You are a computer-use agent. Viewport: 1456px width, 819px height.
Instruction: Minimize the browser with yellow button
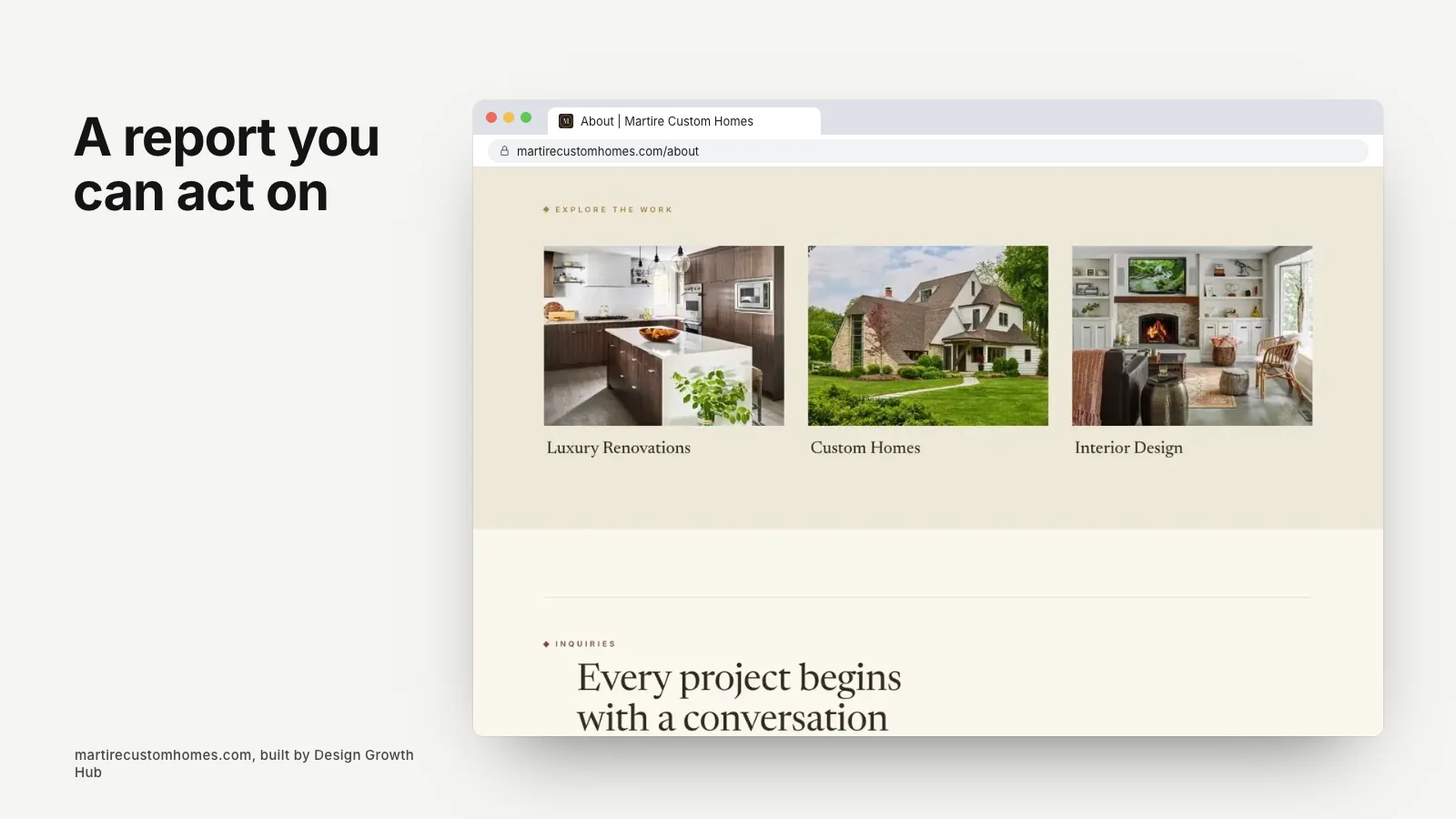pyautogui.click(x=509, y=117)
